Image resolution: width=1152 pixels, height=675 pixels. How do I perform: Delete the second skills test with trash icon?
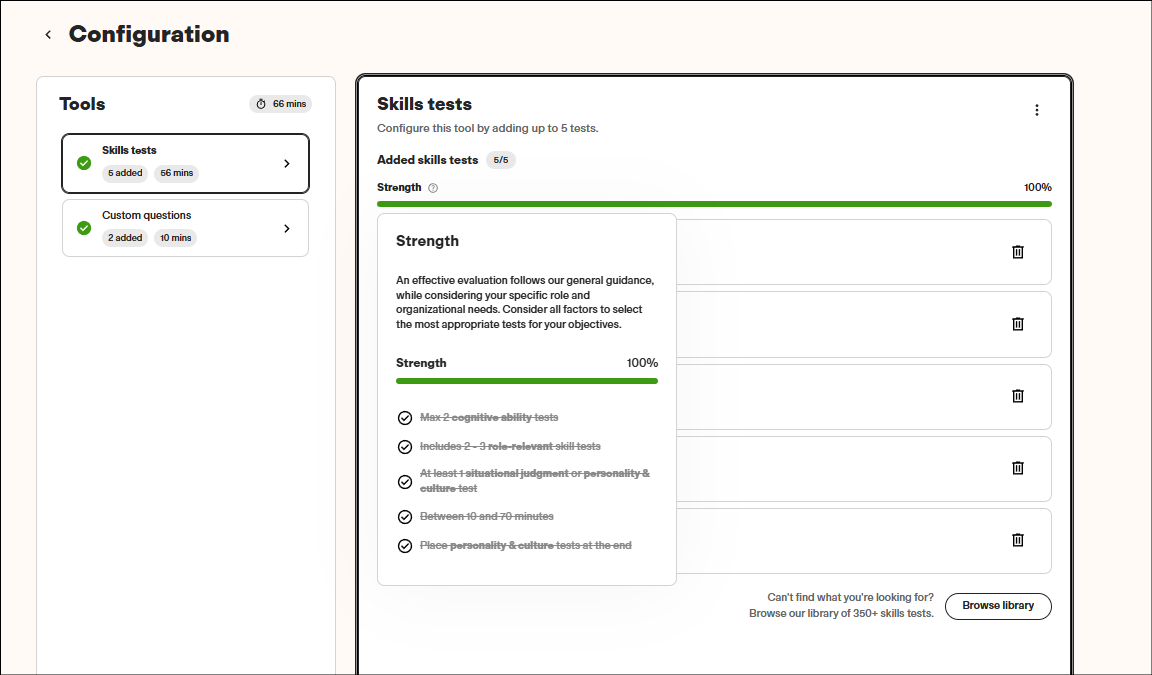(x=1018, y=324)
